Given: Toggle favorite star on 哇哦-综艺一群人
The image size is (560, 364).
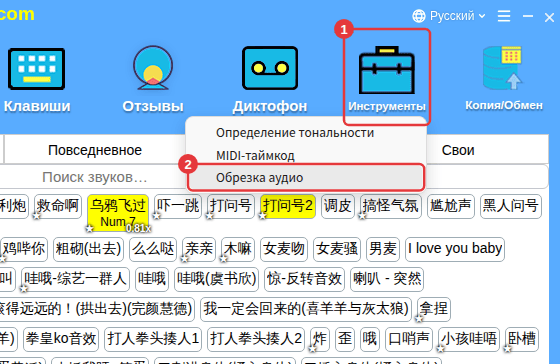Looking at the screenshot, I should (x=24, y=289).
